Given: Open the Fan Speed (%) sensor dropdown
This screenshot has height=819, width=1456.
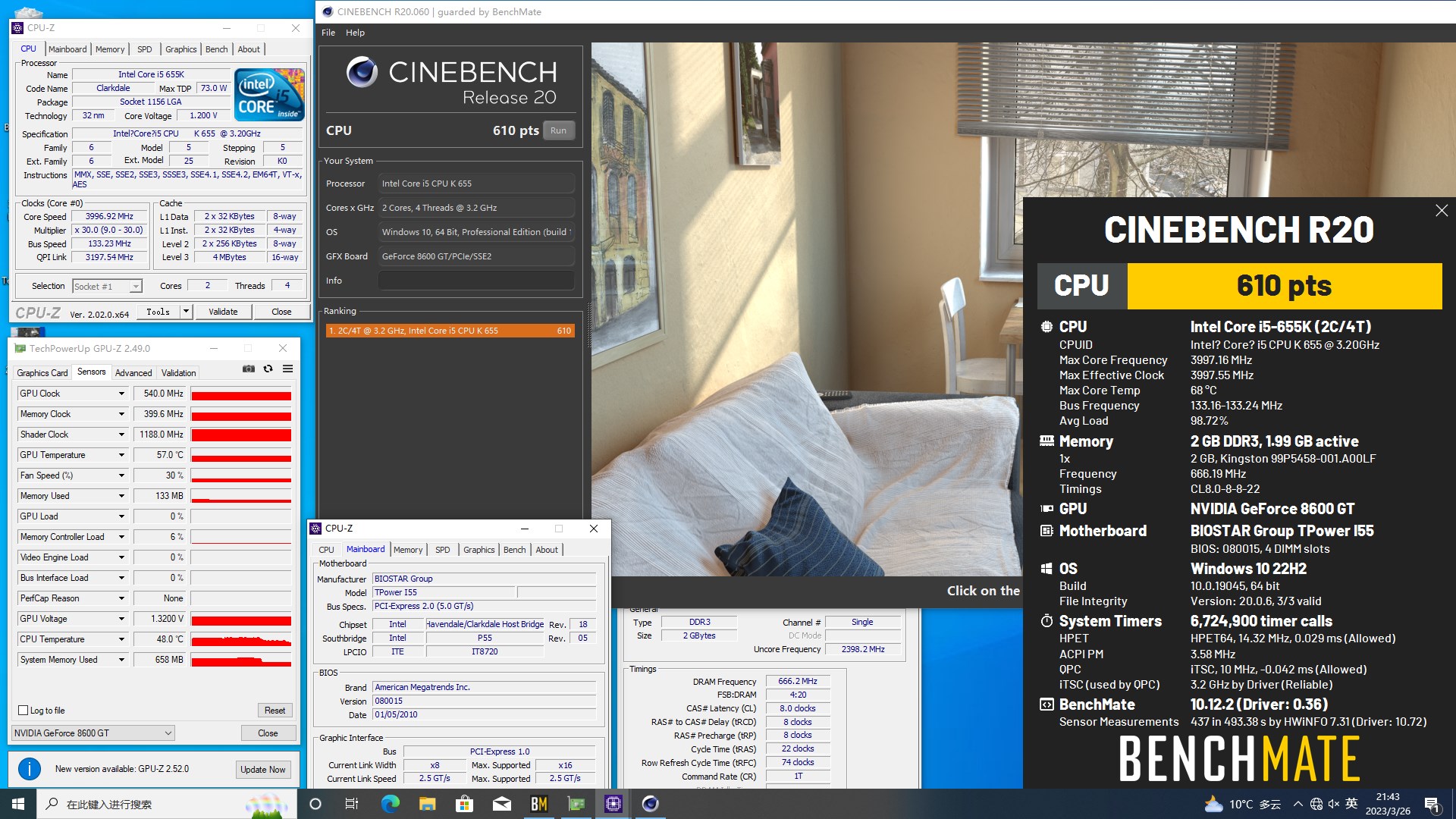Looking at the screenshot, I should tap(121, 475).
